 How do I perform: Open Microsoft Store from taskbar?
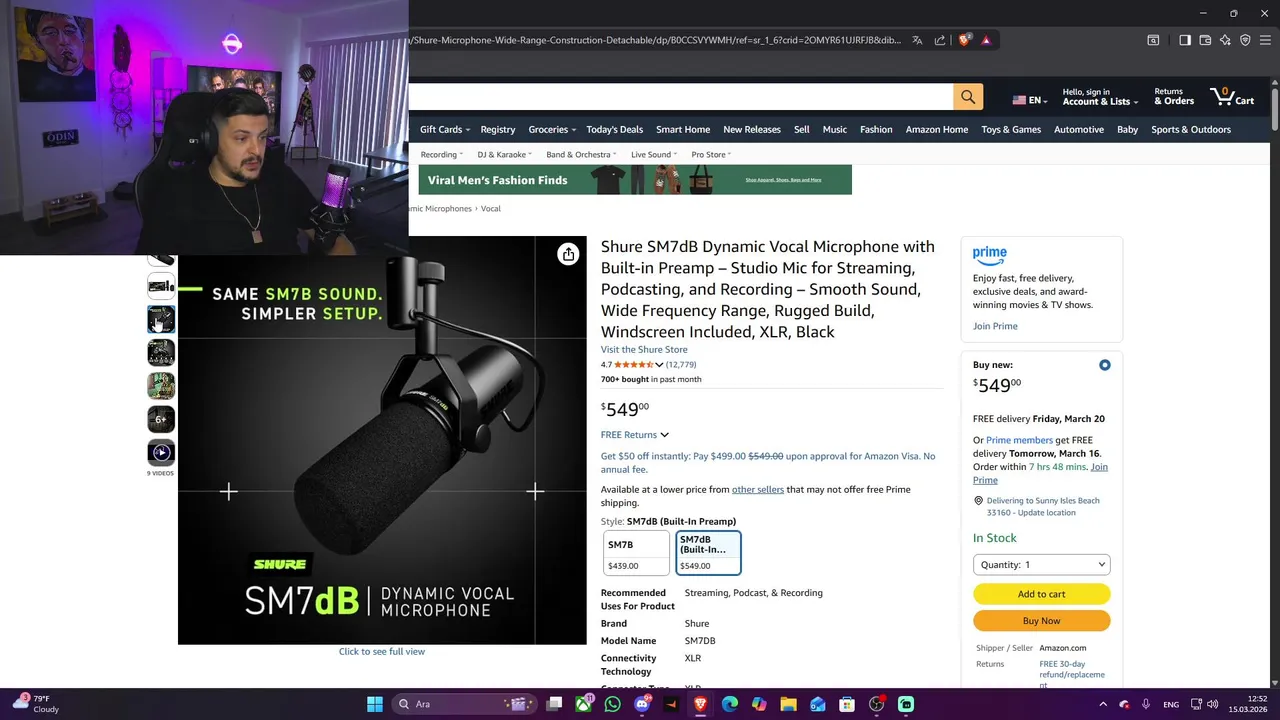(847, 704)
